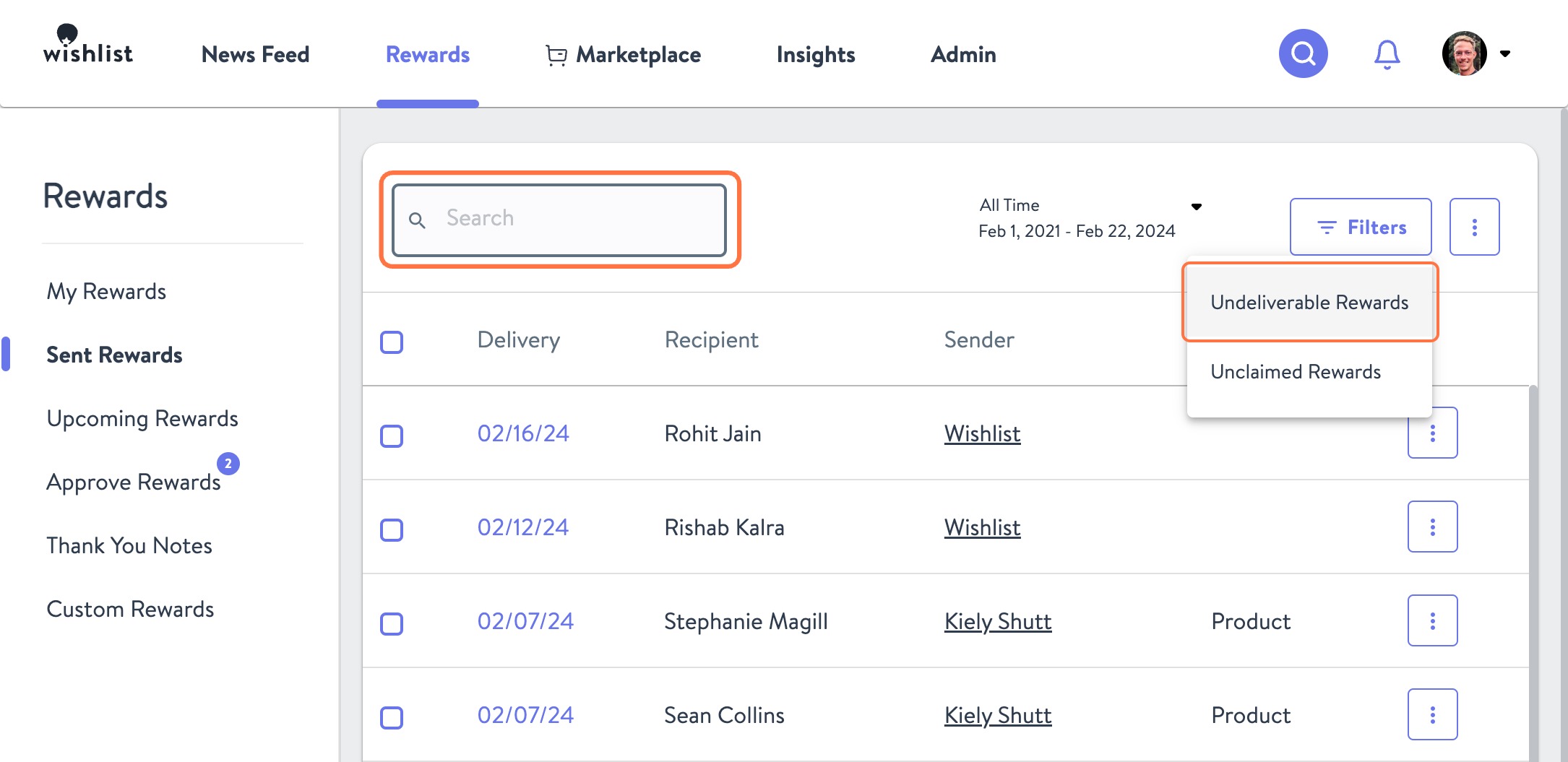Open the kebab menu beside the Filters button
The image size is (1568, 762).
coord(1474,226)
